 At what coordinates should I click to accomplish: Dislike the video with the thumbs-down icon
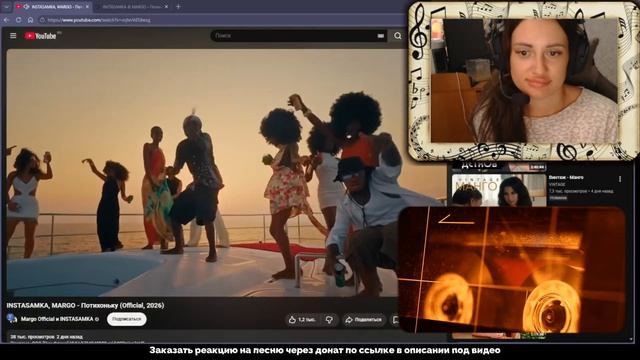[329, 320]
